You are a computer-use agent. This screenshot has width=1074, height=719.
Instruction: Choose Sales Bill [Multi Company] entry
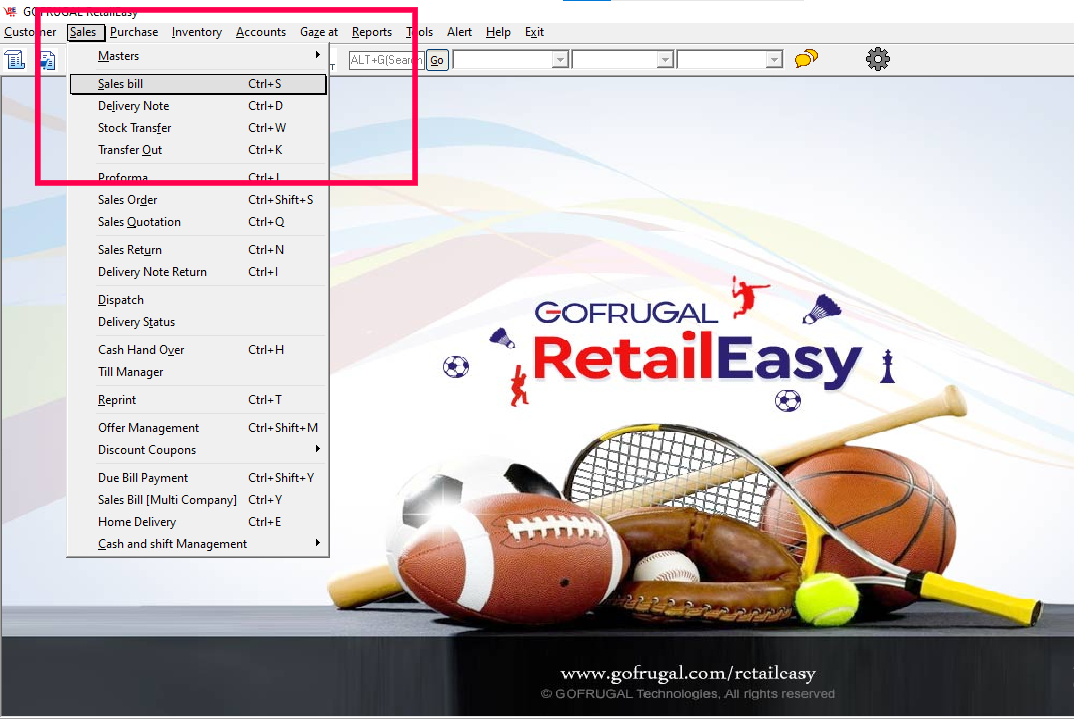coord(198,500)
